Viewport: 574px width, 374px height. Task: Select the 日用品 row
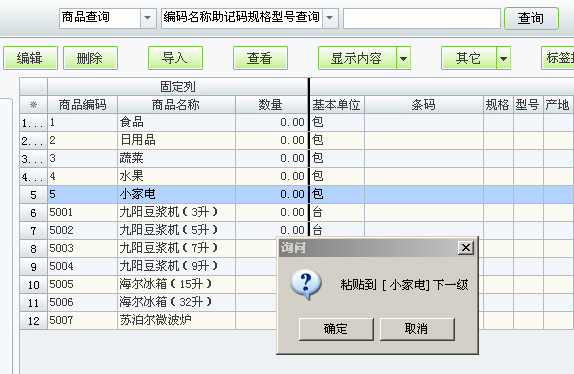point(297,140)
